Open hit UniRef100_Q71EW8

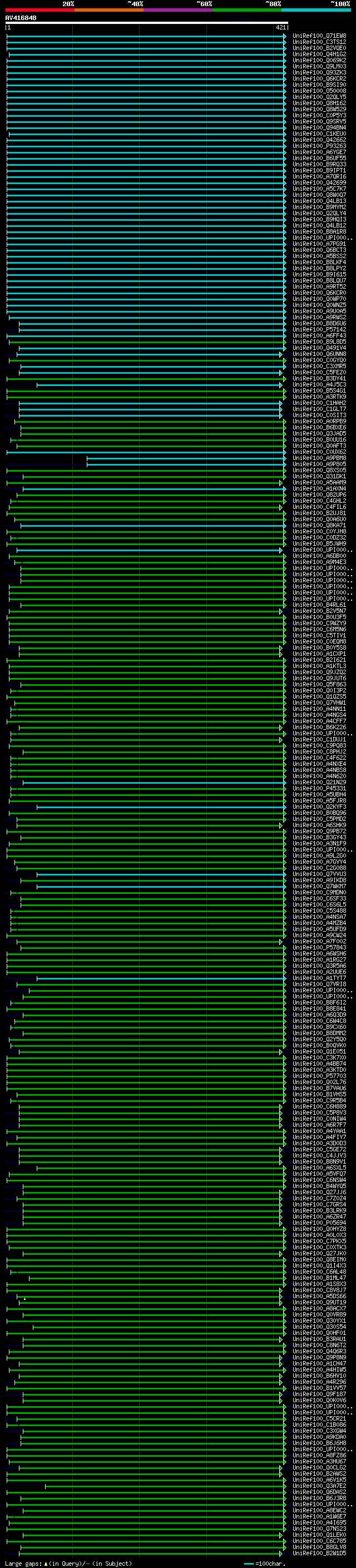pyautogui.click(x=319, y=36)
